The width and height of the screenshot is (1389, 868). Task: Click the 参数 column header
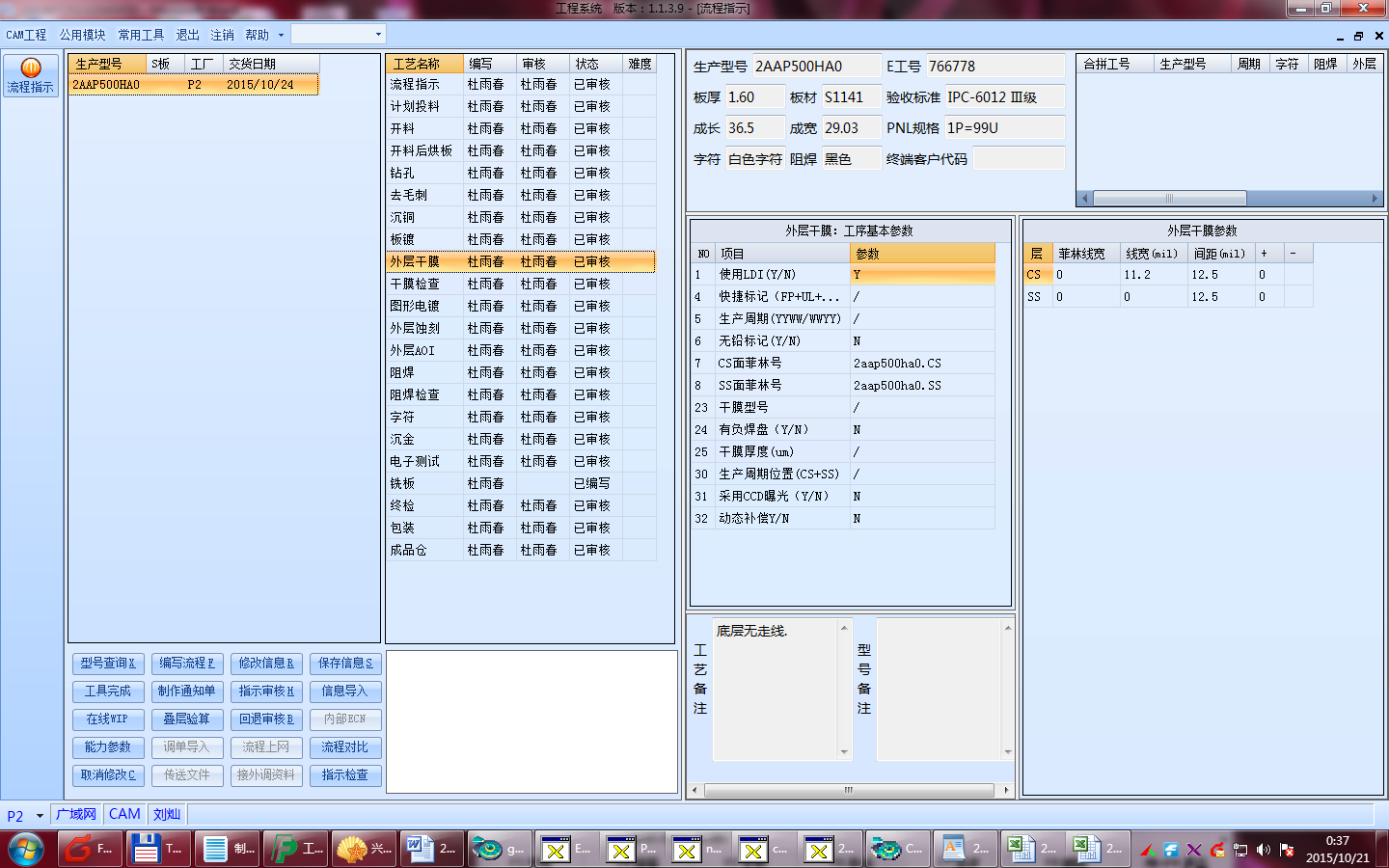(x=922, y=254)
